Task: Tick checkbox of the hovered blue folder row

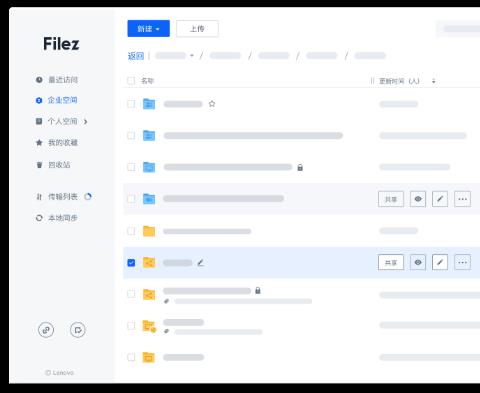Action: [131, 199]
